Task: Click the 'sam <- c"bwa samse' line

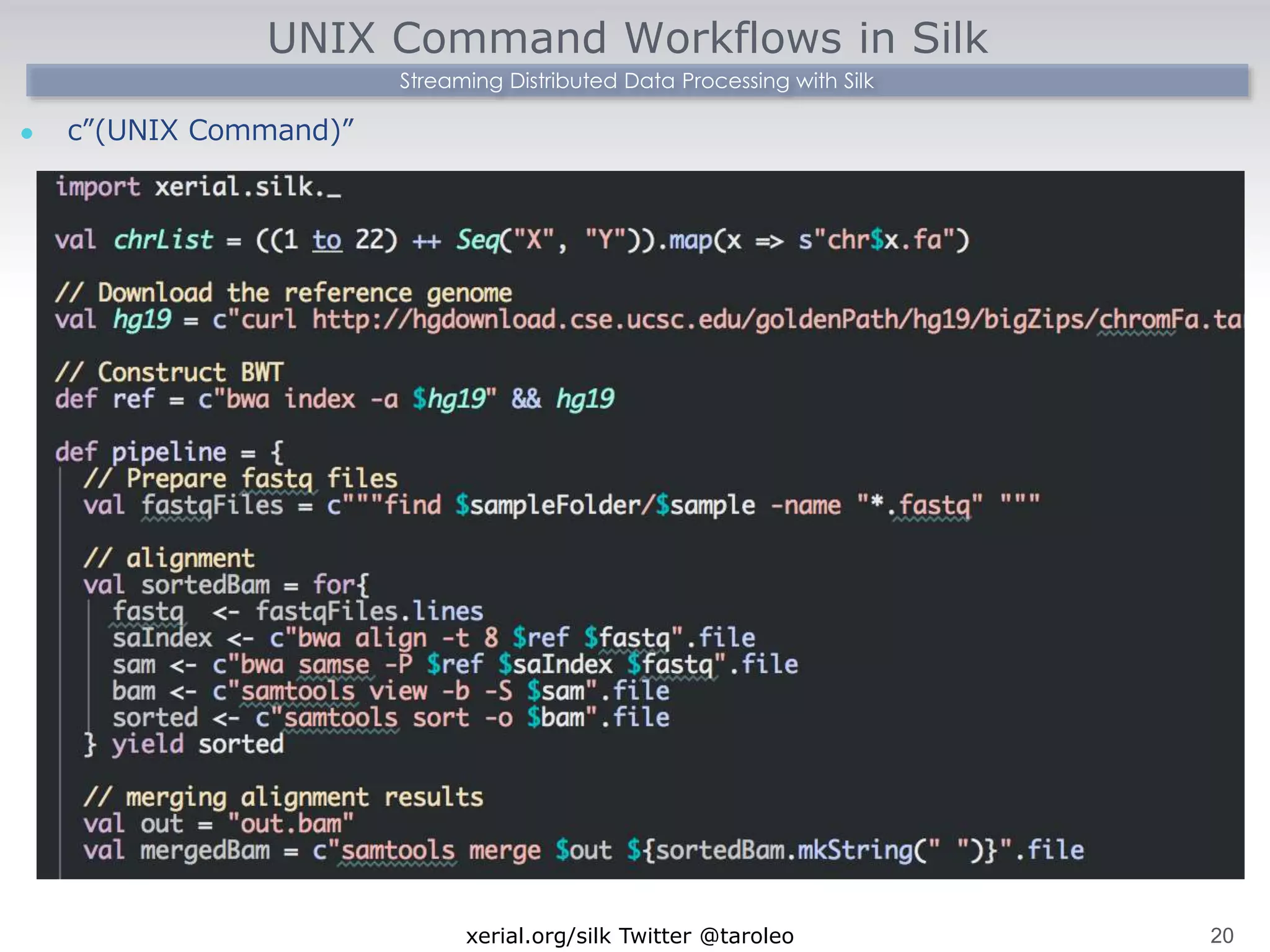Action: (455, 665)
